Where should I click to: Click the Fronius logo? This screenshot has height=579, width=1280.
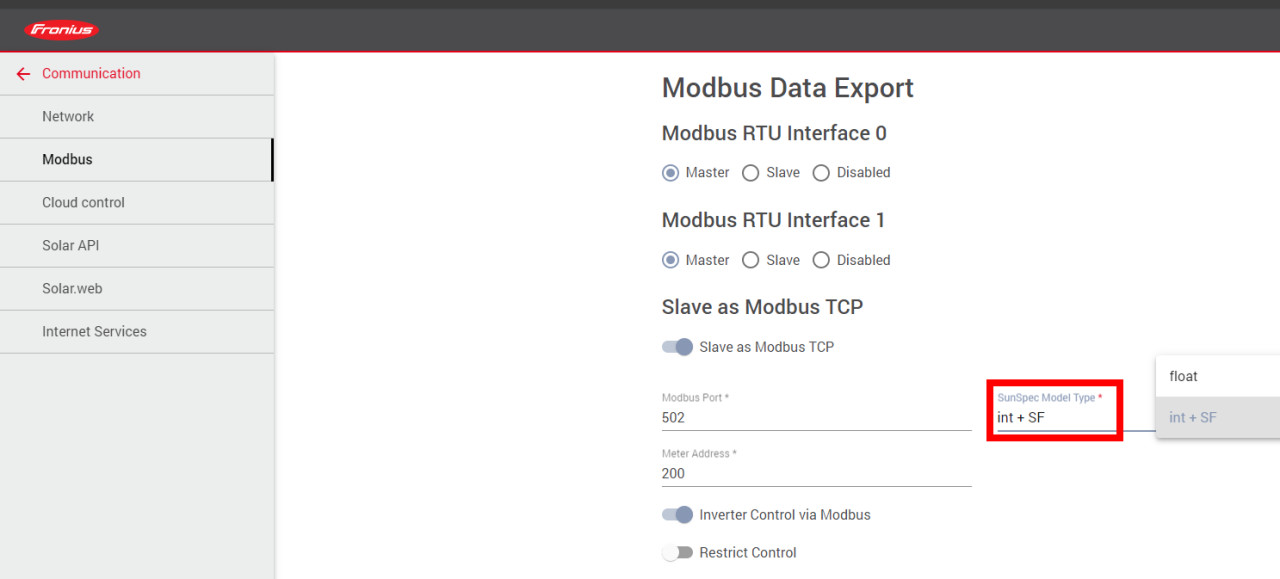point(62,30)
